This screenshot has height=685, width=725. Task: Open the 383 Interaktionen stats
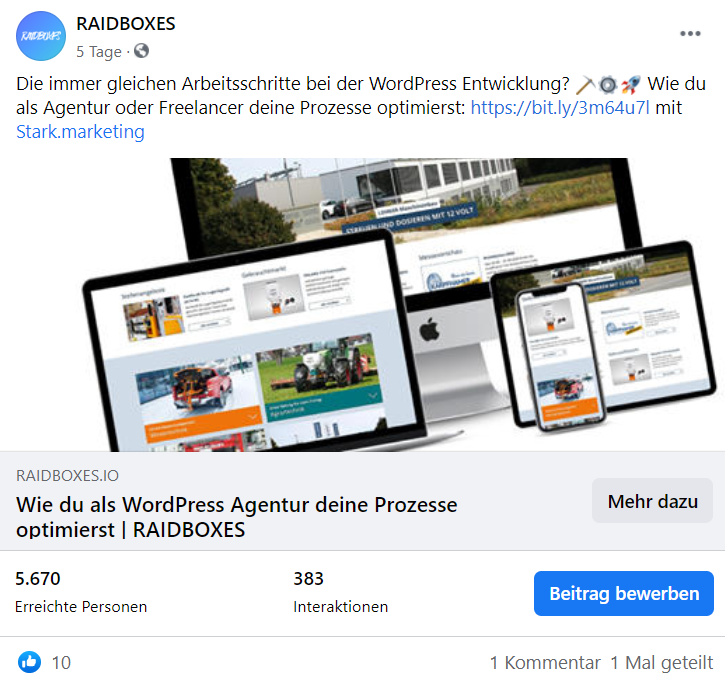341,592
